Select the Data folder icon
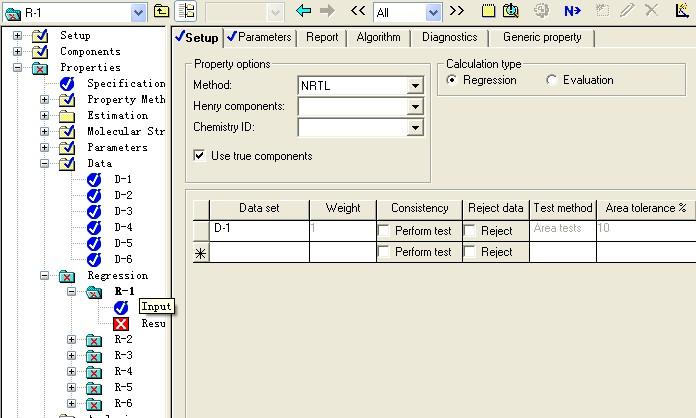The height and width of the screenshot is (418, 696). click(67, 164)
